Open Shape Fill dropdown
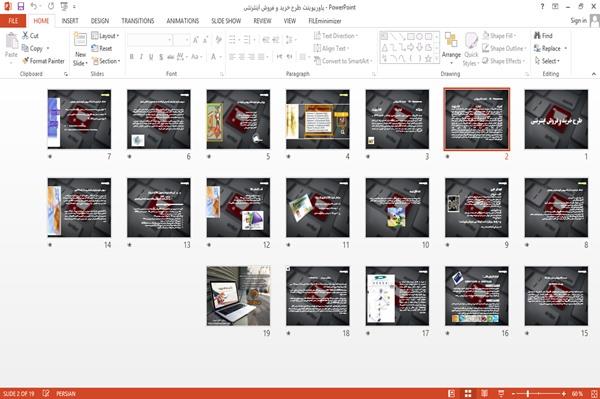 click(499, 36)
